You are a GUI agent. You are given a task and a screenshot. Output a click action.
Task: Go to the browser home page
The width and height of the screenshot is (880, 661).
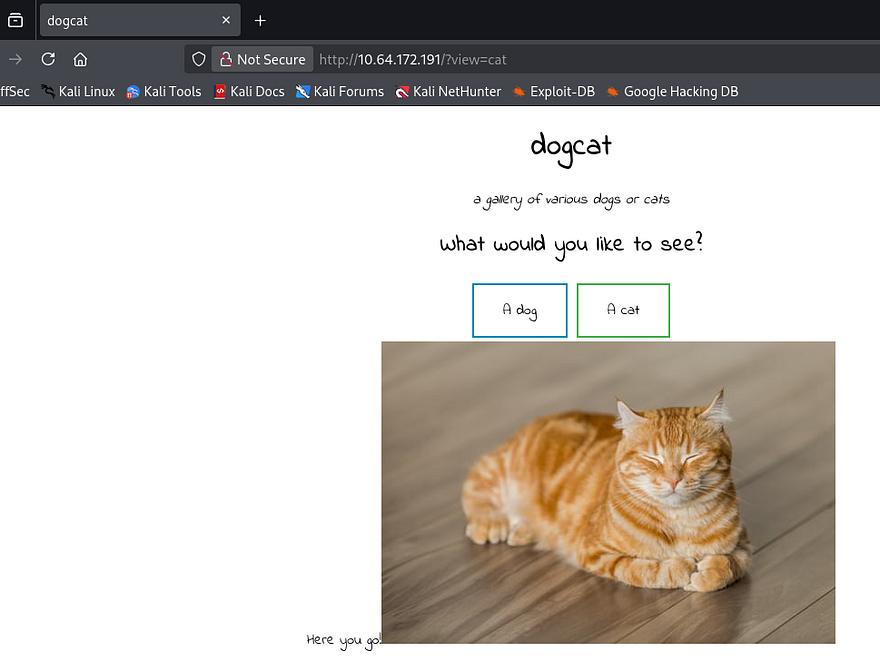point(80,59)
